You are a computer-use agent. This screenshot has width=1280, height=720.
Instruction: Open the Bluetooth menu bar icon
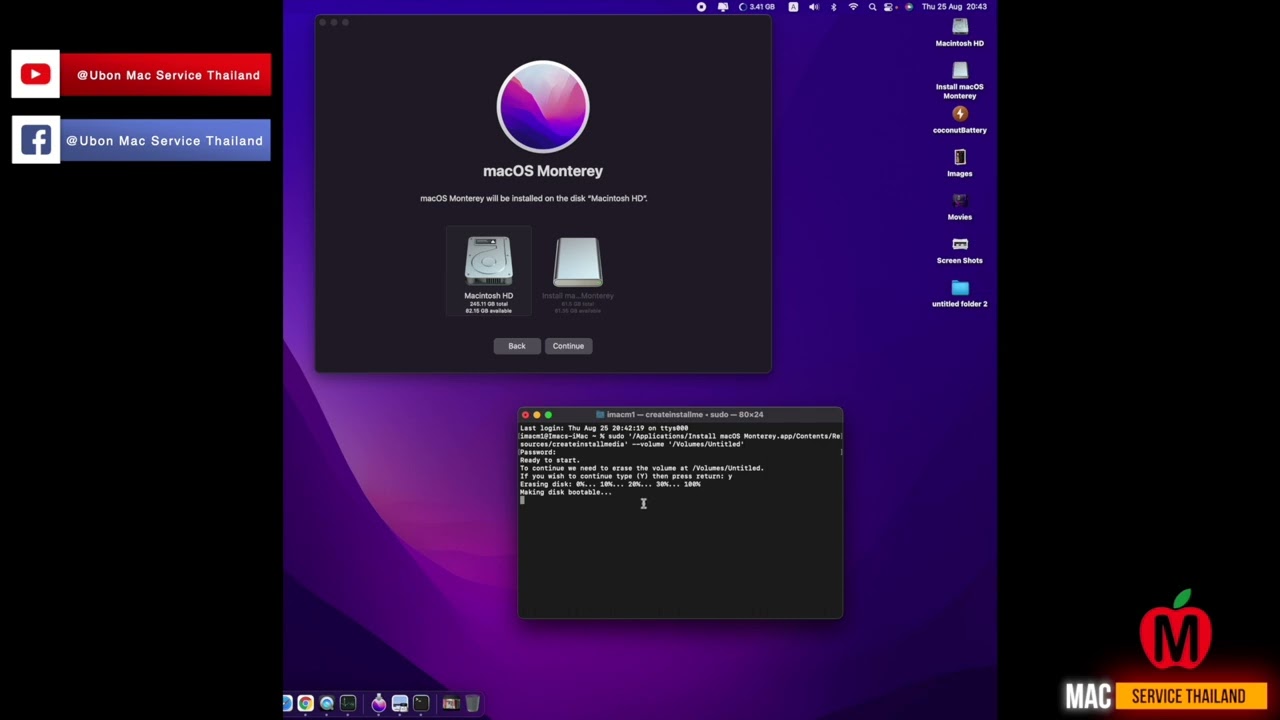(833, 7)
